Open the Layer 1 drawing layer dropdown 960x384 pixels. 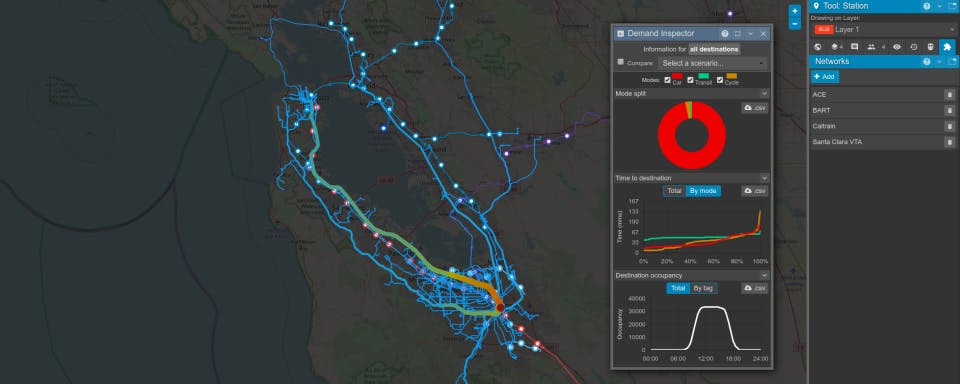(884, 29)
